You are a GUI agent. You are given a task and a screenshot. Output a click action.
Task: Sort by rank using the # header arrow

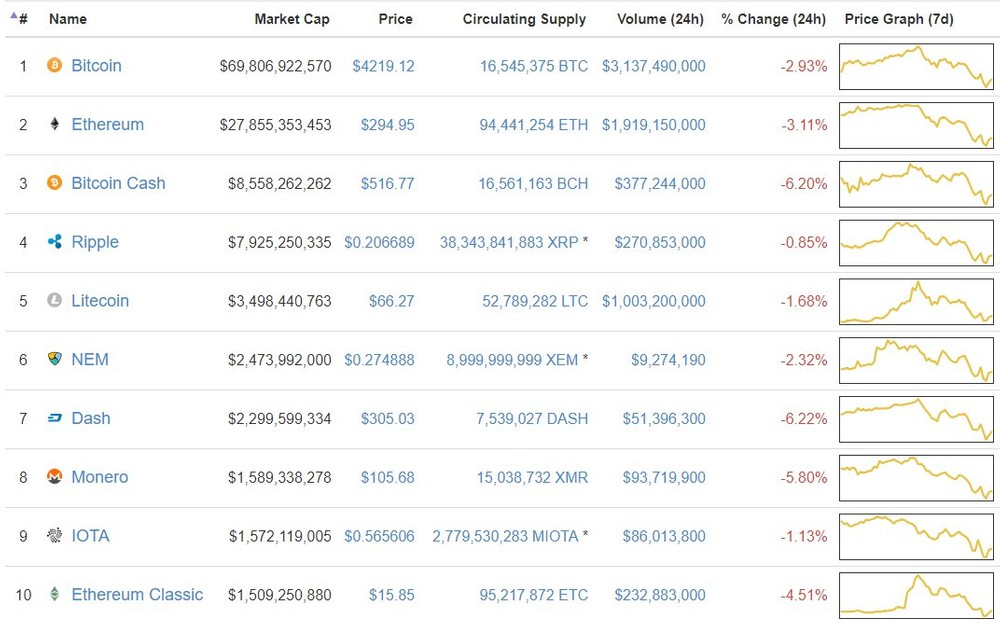click(13, 15)
